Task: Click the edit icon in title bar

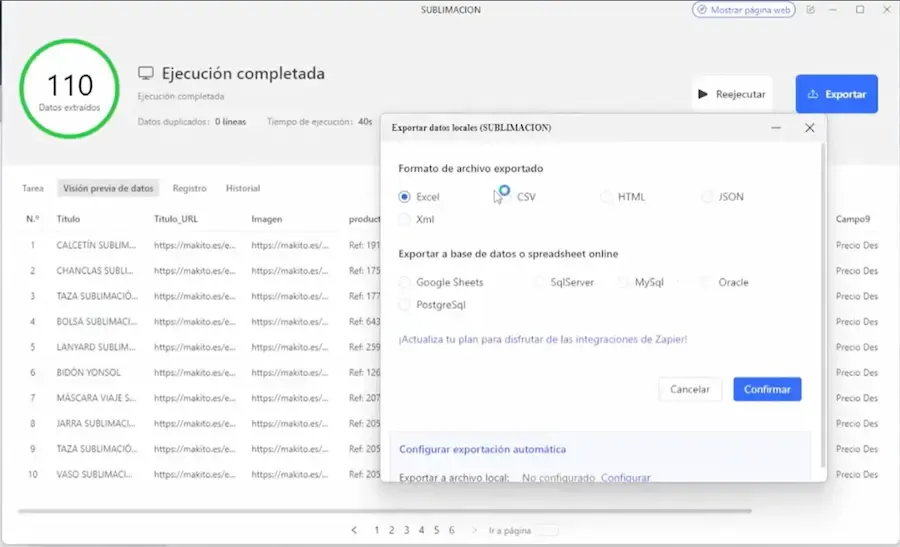Action: point(810,10)
